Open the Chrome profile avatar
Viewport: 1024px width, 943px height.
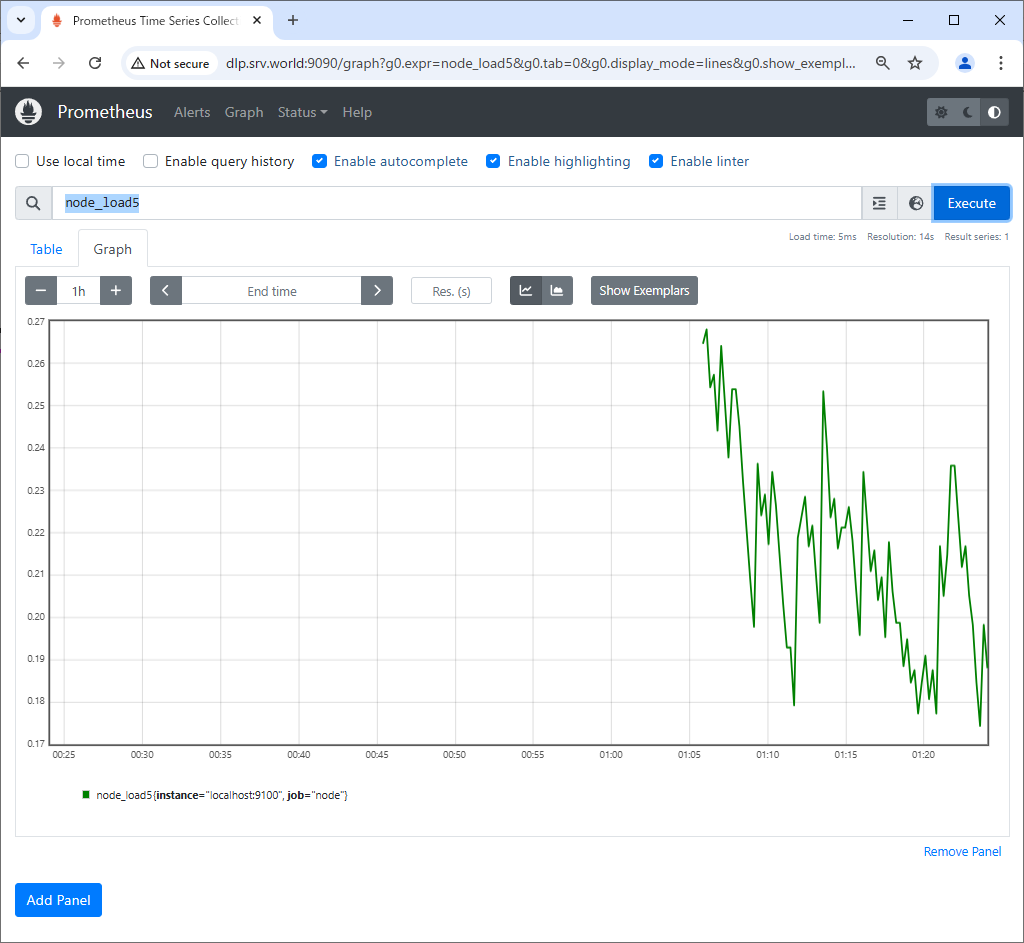965,63
